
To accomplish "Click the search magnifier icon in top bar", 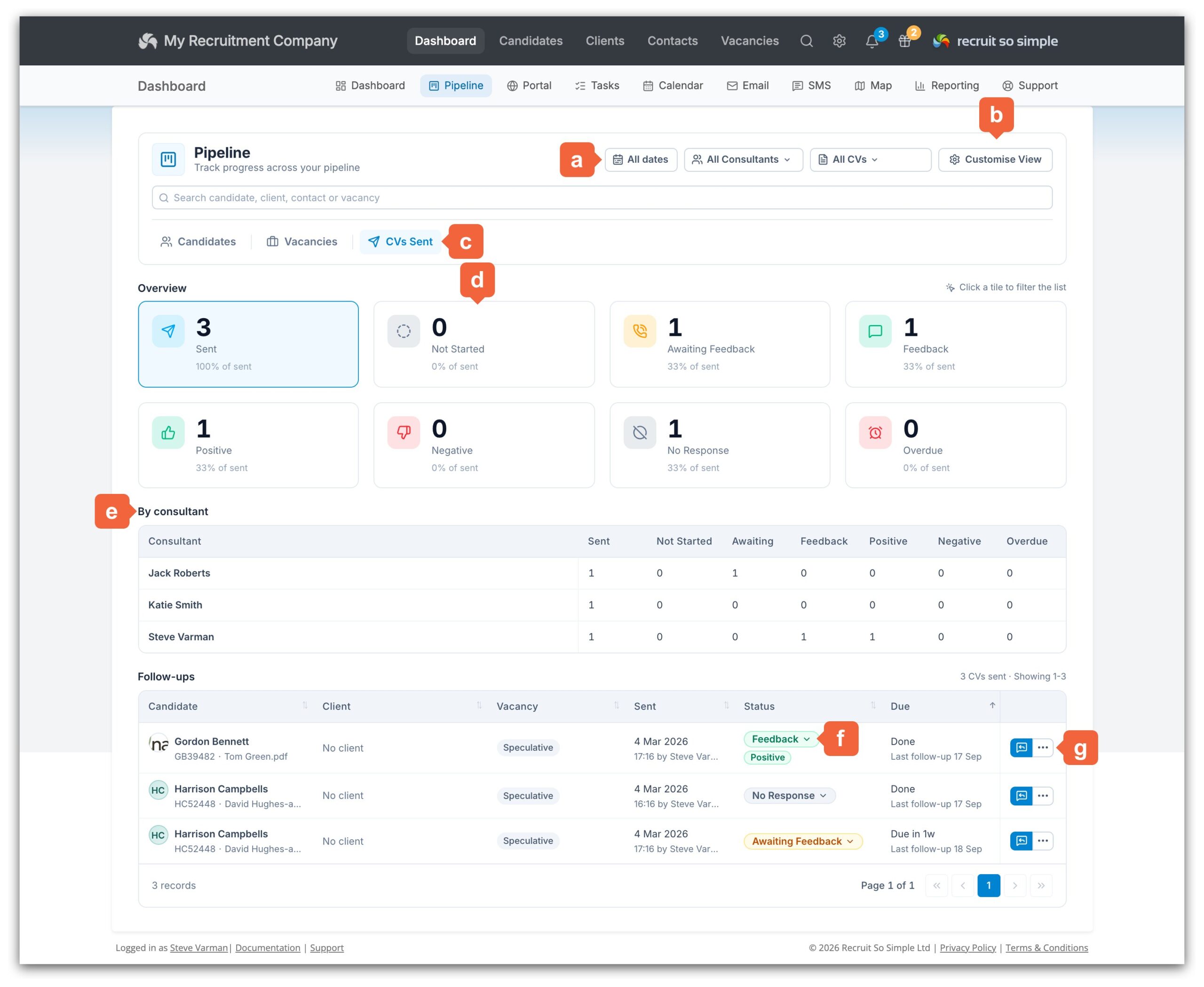I will [x=806, y=41].
